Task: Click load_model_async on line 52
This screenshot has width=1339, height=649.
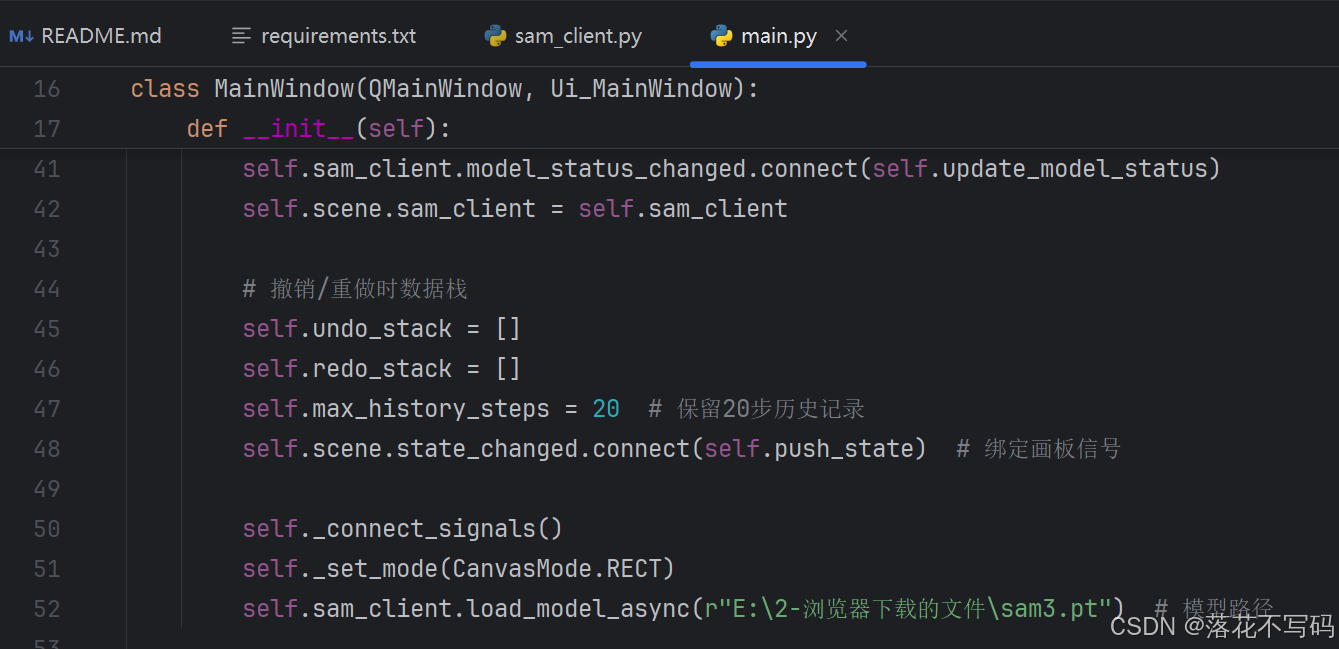Action: coord(579,609)
